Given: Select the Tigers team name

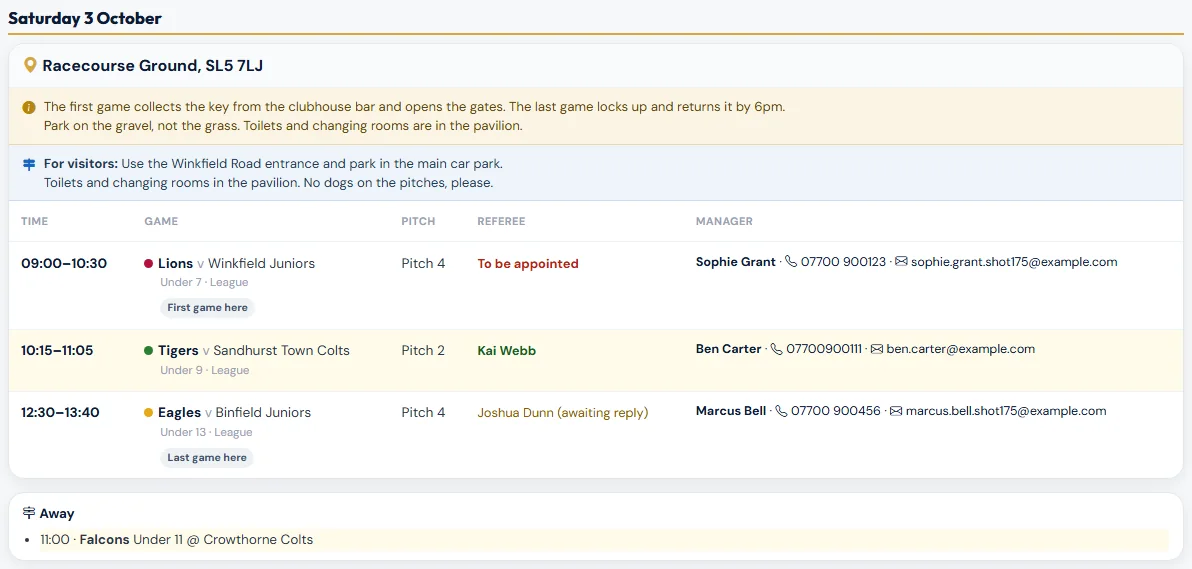Looking at the screenshot, I should pyautogui.click(x=179, y=351).
